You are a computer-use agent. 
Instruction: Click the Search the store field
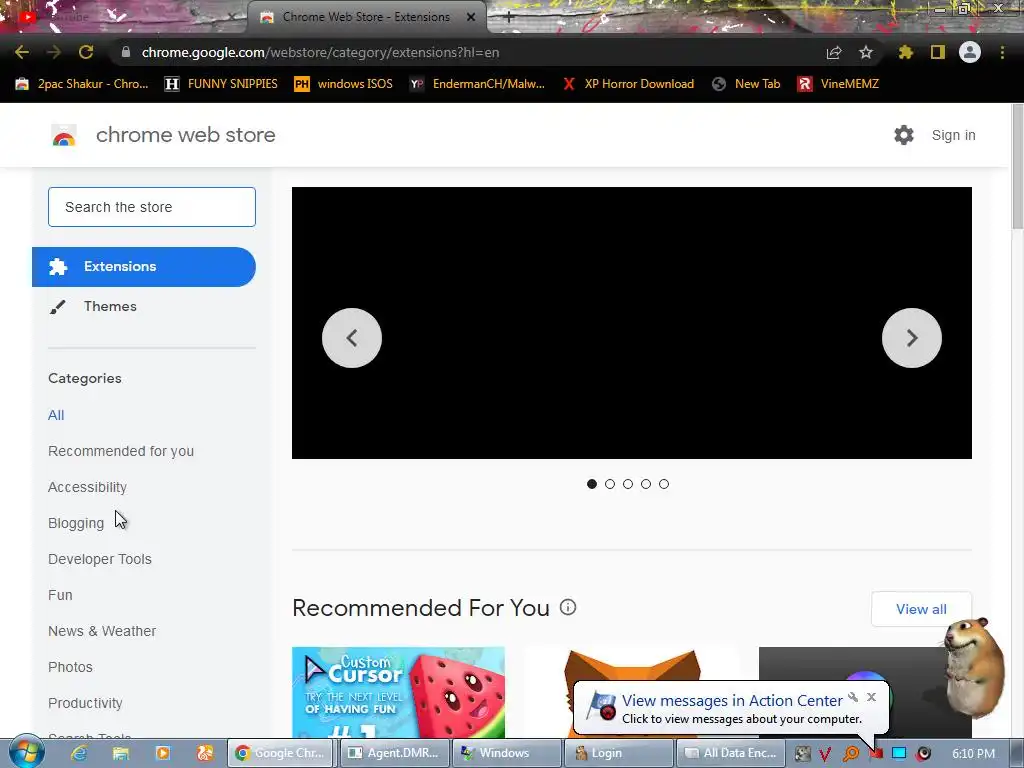tap(152, 207)
